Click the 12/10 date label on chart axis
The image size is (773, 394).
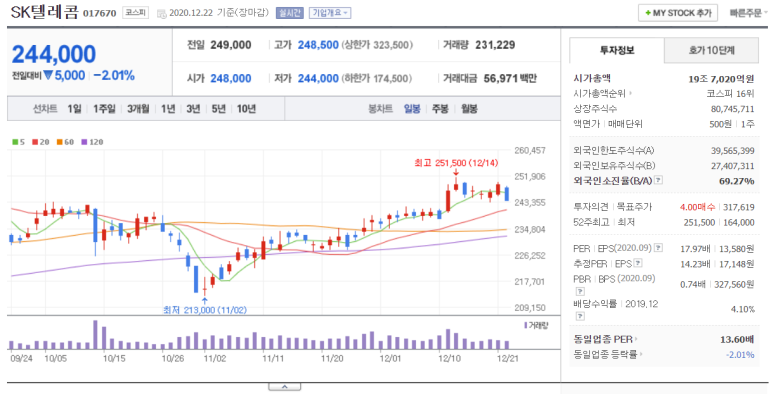pyautogui.click(x=449, y=358)
